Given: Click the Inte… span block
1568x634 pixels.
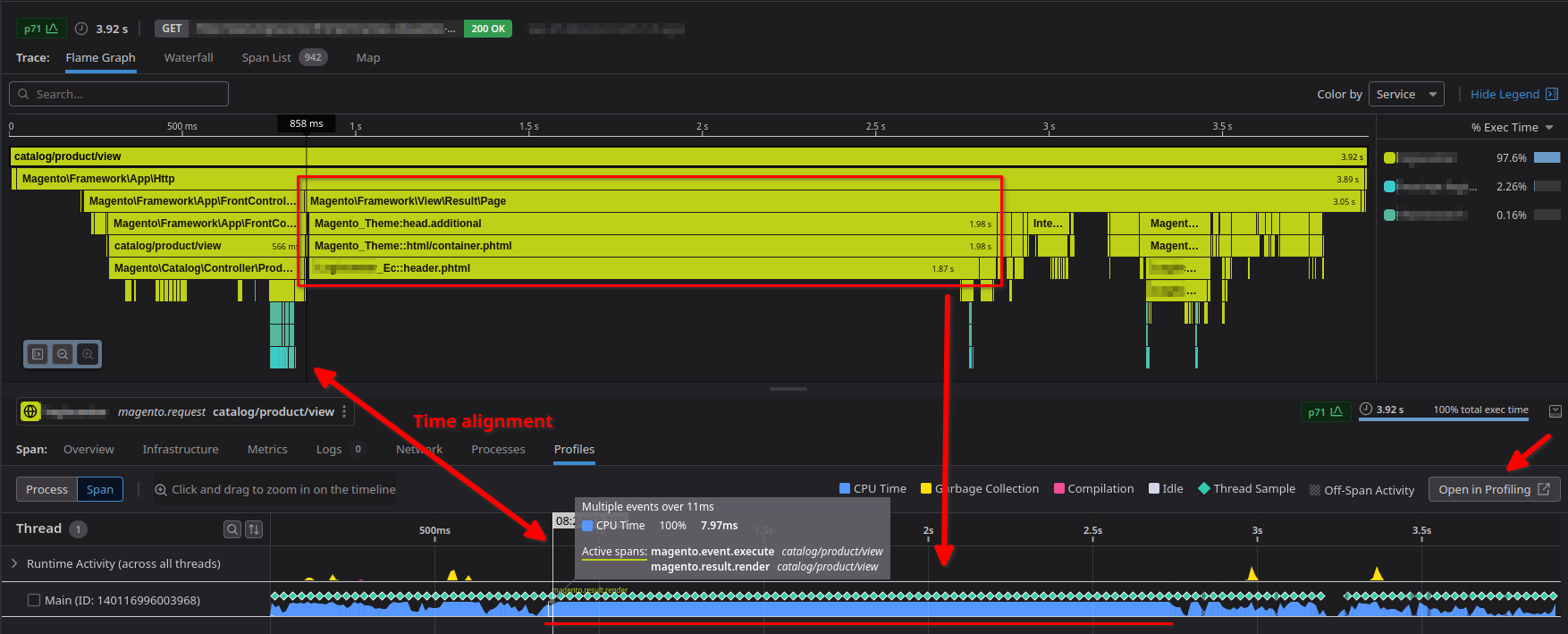Looking at the screenshot, I should click(x=1050, y=224).
